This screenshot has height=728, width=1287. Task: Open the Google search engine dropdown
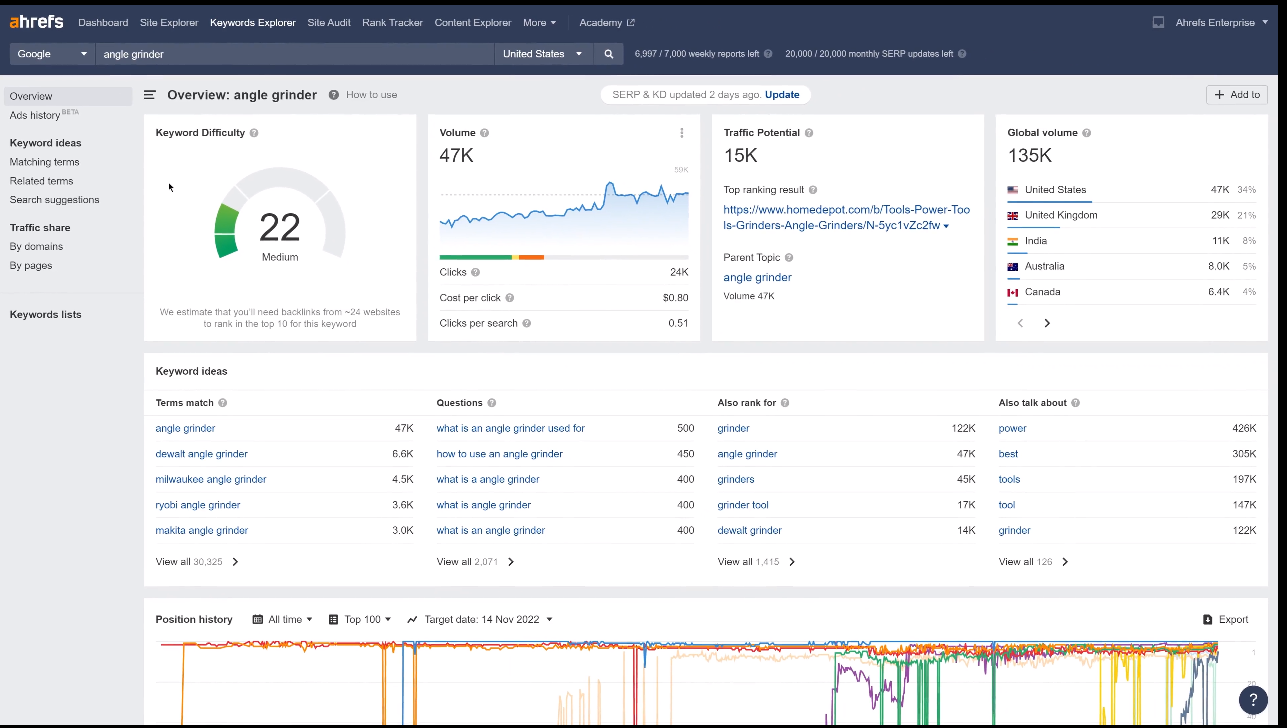[x=53, y=54]
